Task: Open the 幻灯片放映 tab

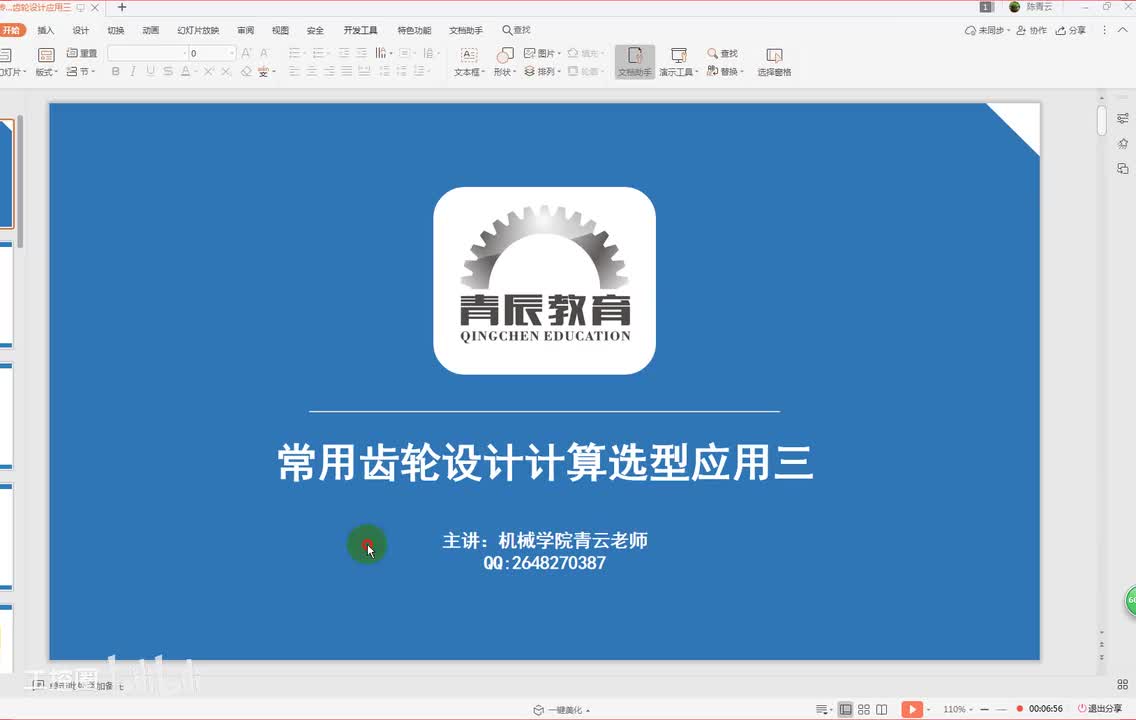Action: pos(198,30)
